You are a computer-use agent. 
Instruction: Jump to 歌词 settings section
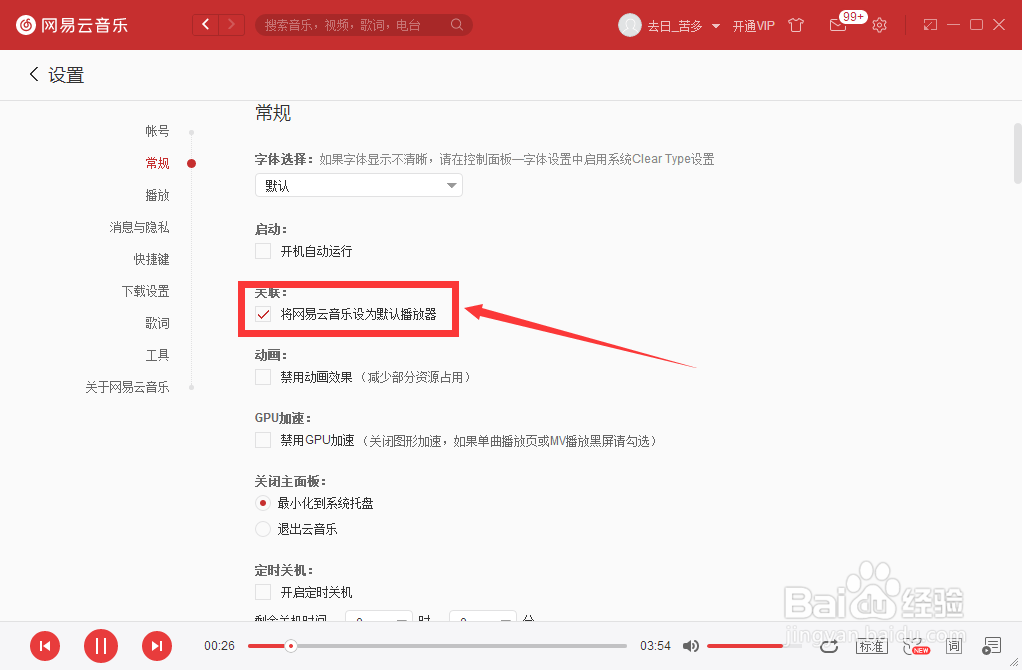point(157,323)
